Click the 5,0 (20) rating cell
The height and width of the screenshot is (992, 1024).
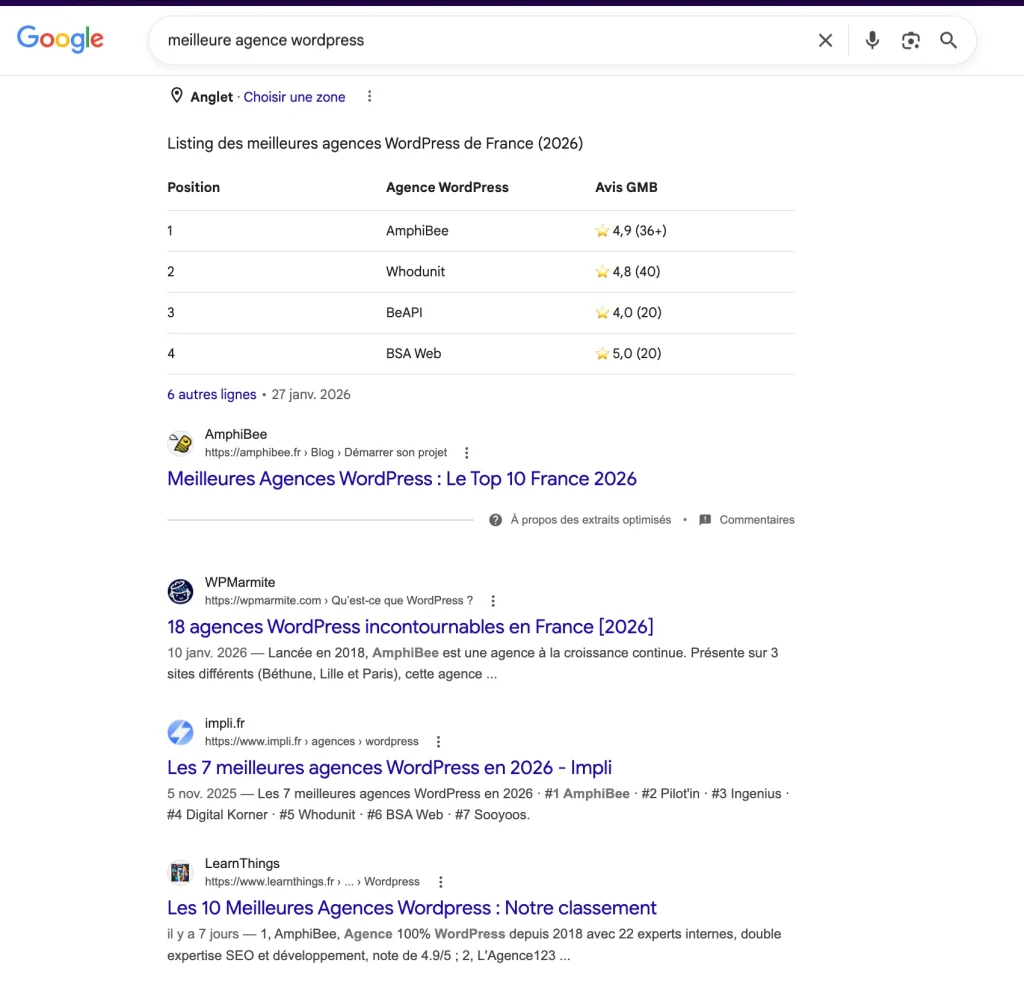click(x=628, y=354)
